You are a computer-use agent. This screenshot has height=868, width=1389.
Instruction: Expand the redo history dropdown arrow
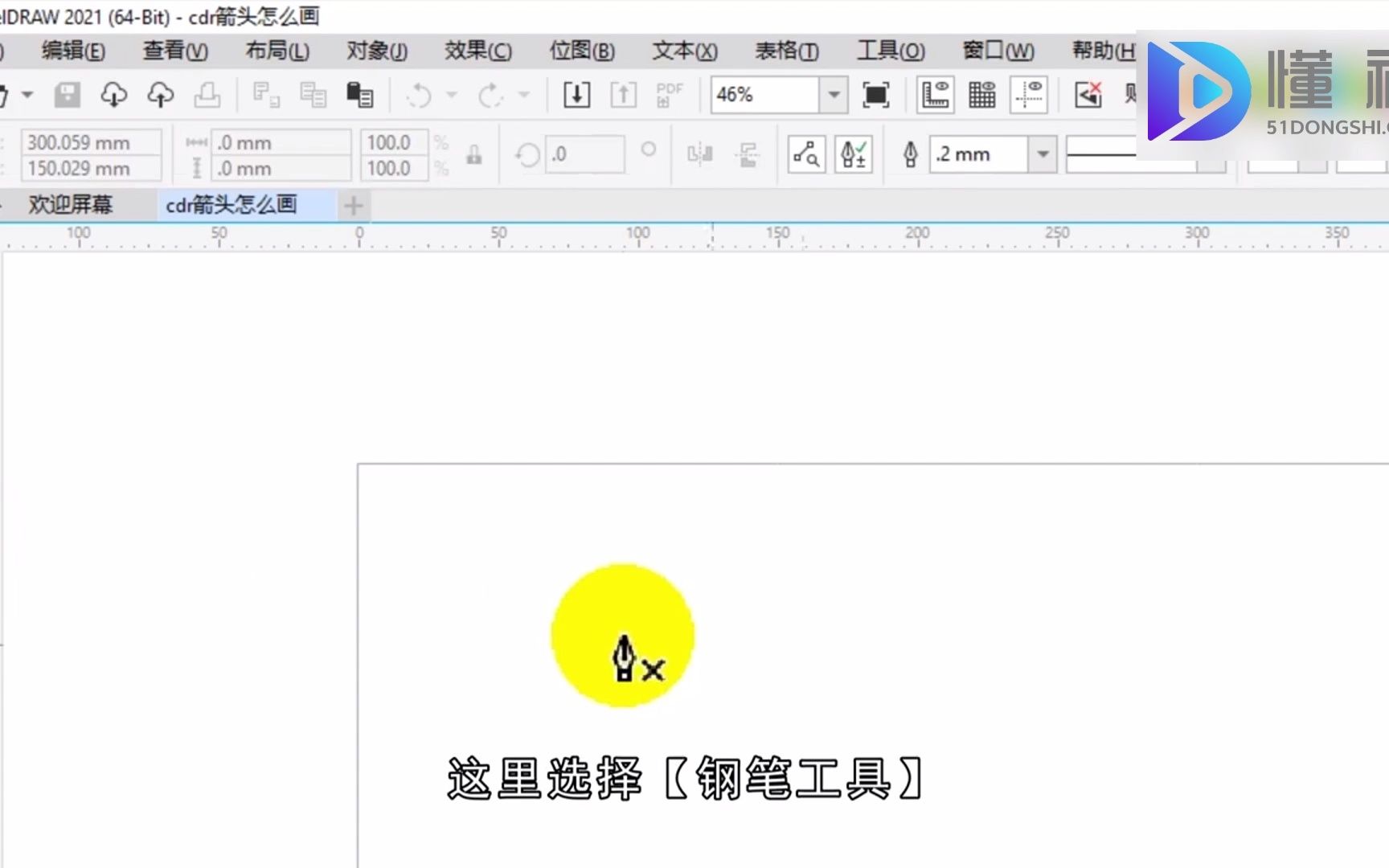524,95
